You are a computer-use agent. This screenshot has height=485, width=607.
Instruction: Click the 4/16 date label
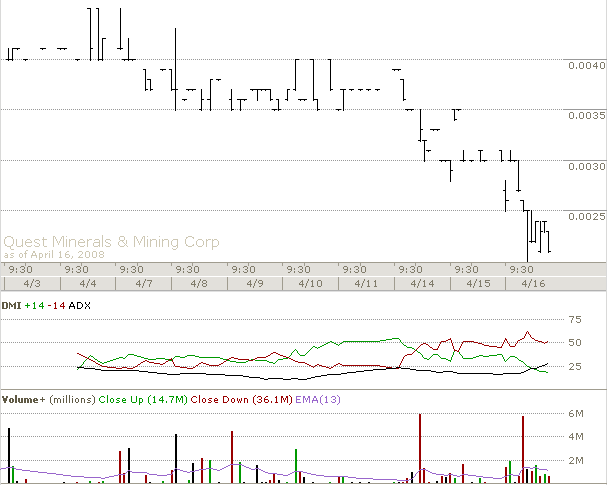point(533,284)
